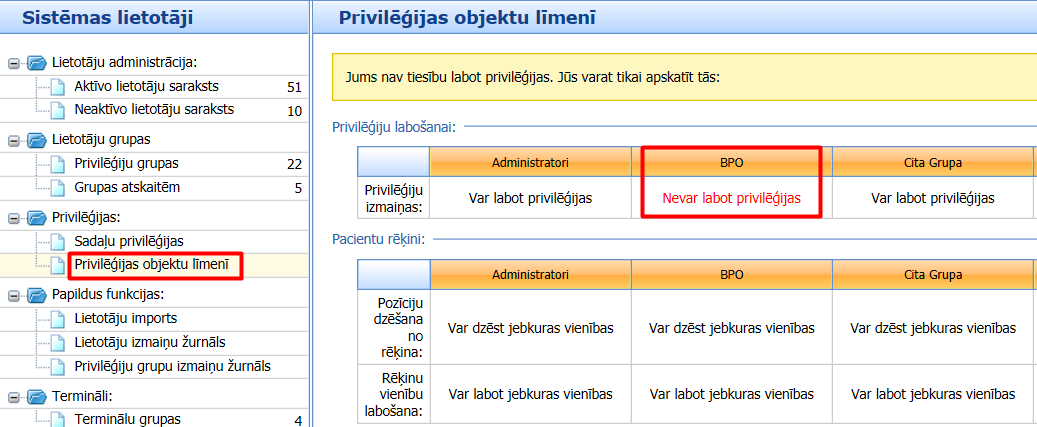Click the document icon beside Aktīvo lietotāju saraksts
The width and height of the screenshot is (1037, 427).
click(x=58, y=87)
